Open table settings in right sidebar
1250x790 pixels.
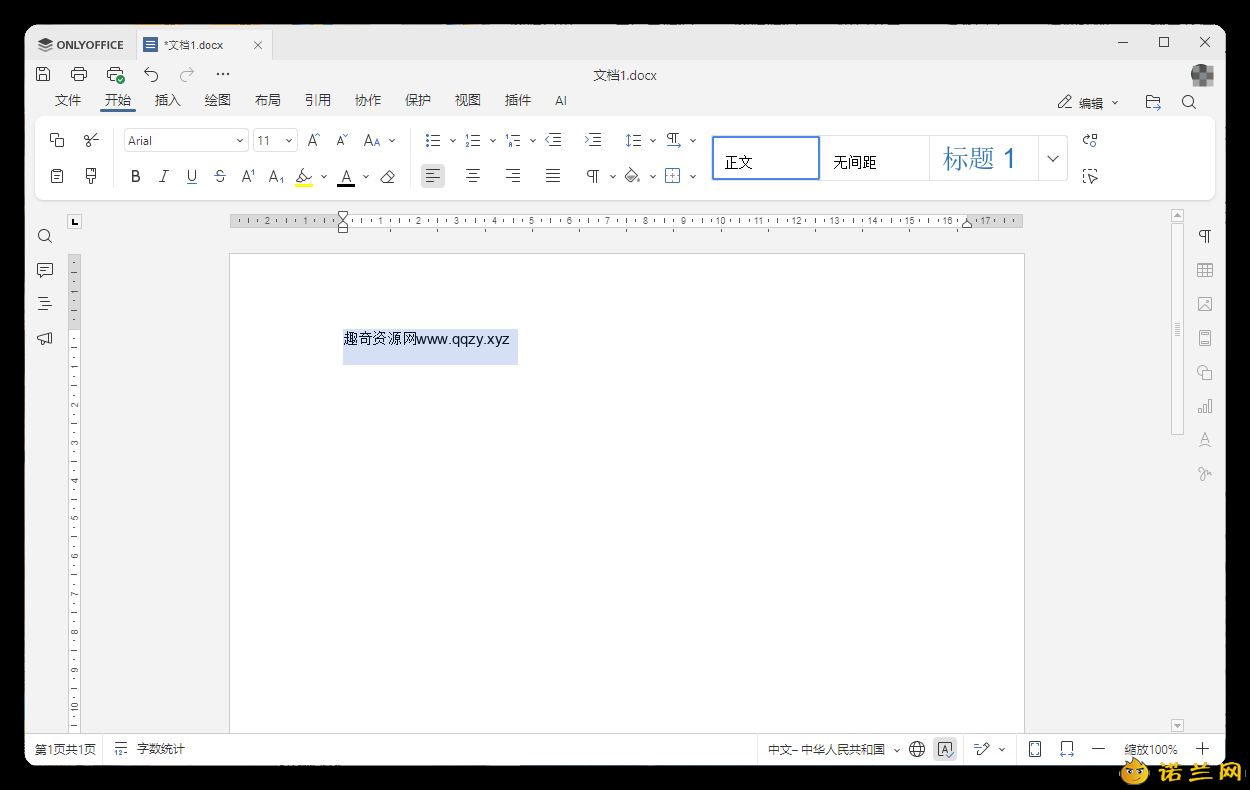[x=1205, y=270]
